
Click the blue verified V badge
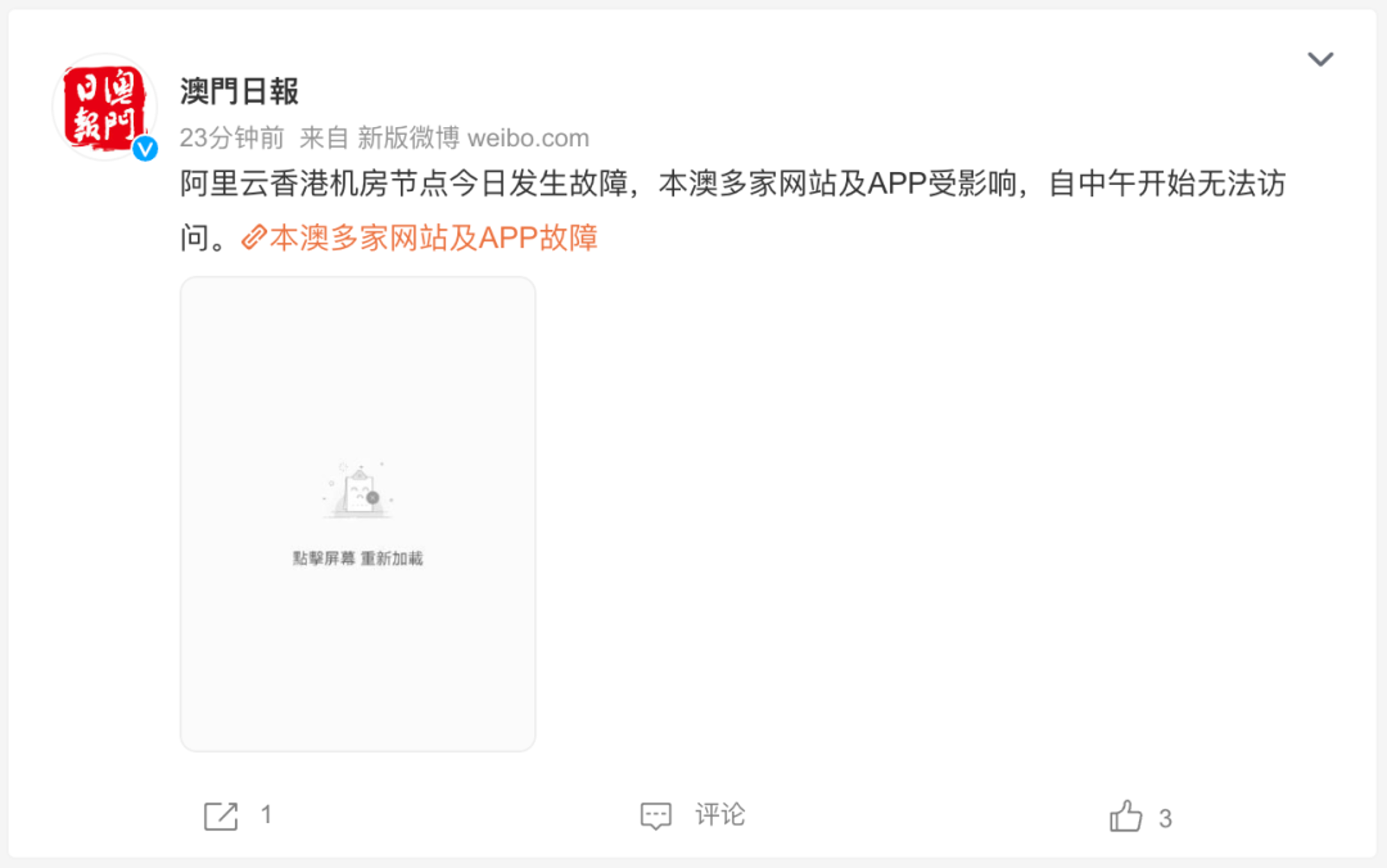tap(145, 148)
